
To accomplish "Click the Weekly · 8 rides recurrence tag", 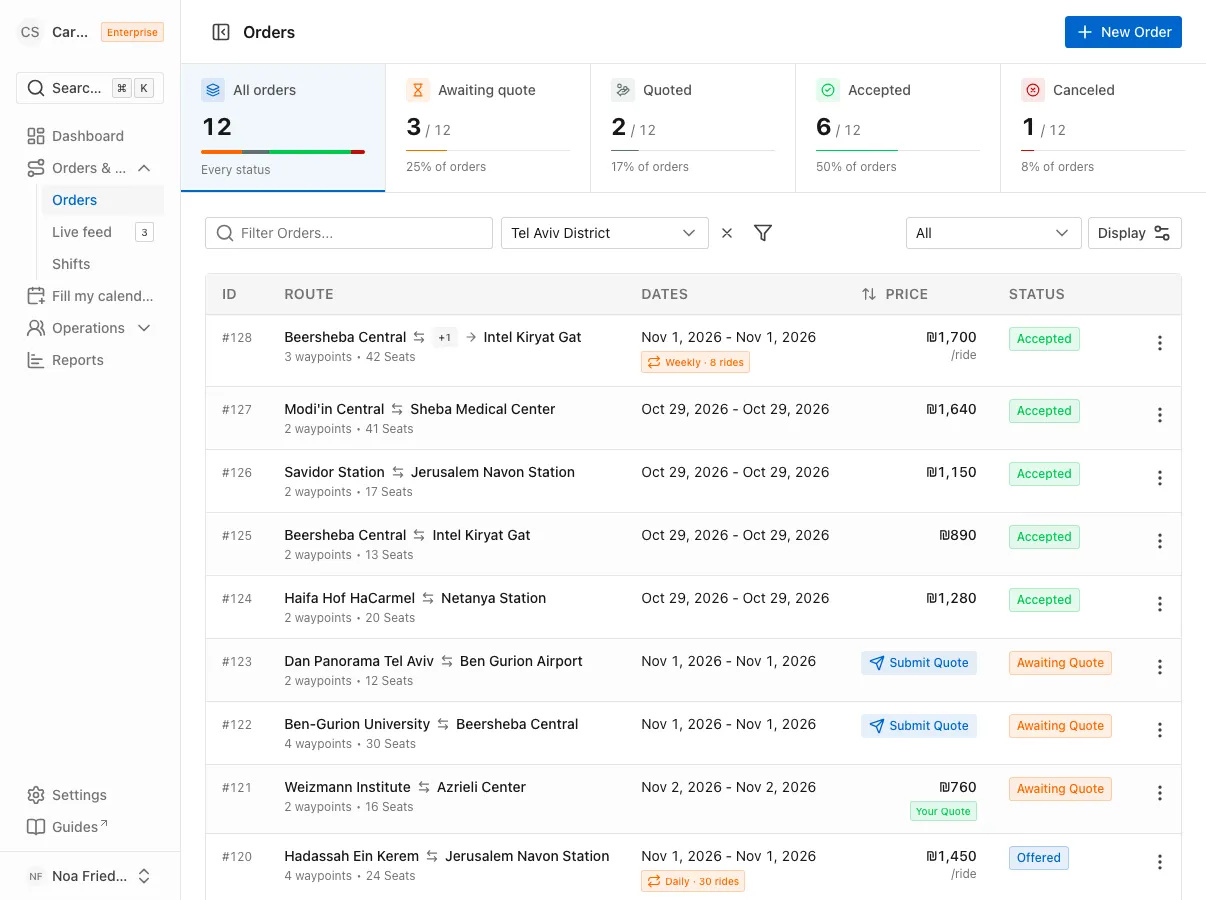I will point(695,362).
